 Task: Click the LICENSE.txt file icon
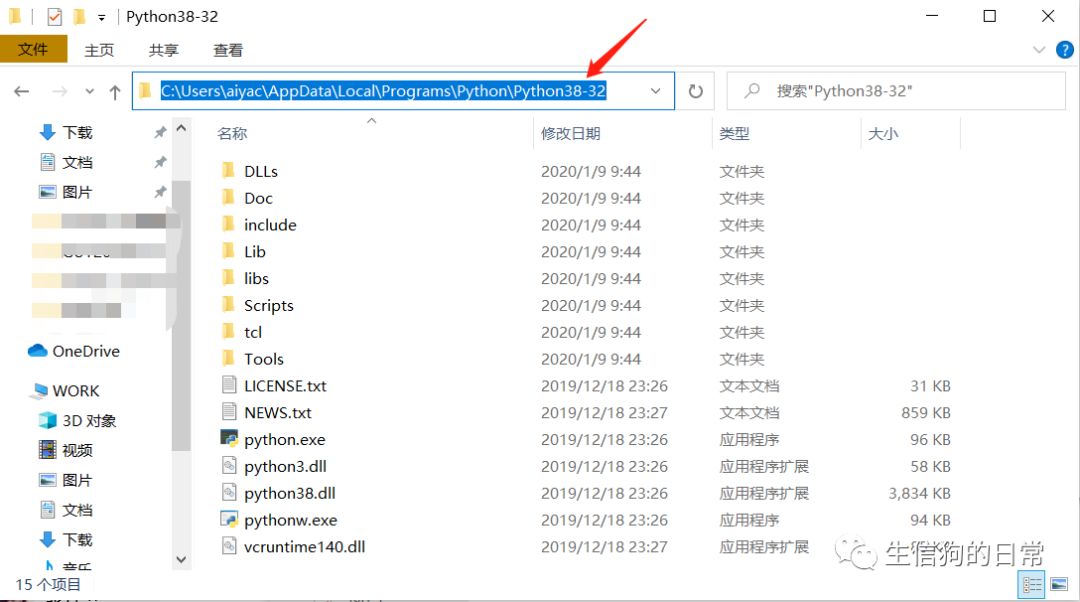pyautogui.click(x=229, y=384)
